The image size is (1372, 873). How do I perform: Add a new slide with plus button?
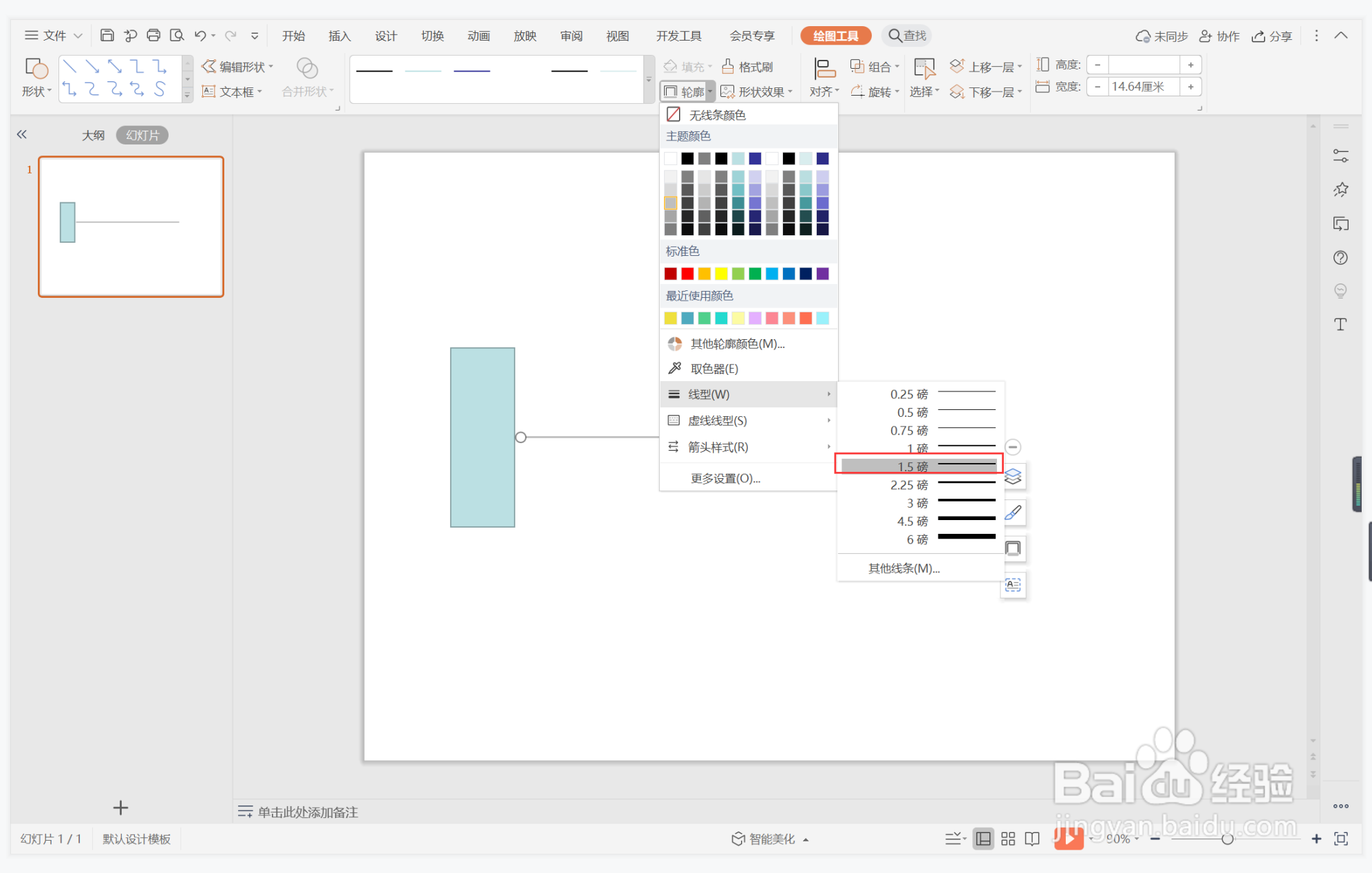(120, 807)
